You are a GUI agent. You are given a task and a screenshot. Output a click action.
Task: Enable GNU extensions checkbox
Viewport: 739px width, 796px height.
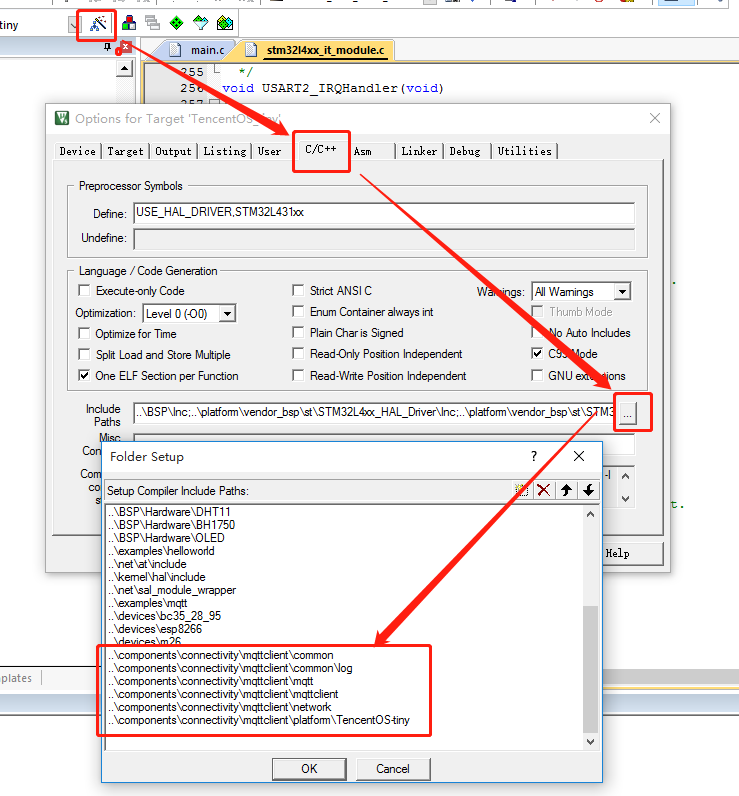[x=537, y=375]
